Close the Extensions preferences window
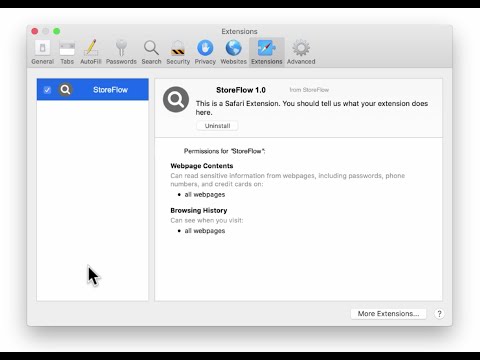 pos(35,31)
